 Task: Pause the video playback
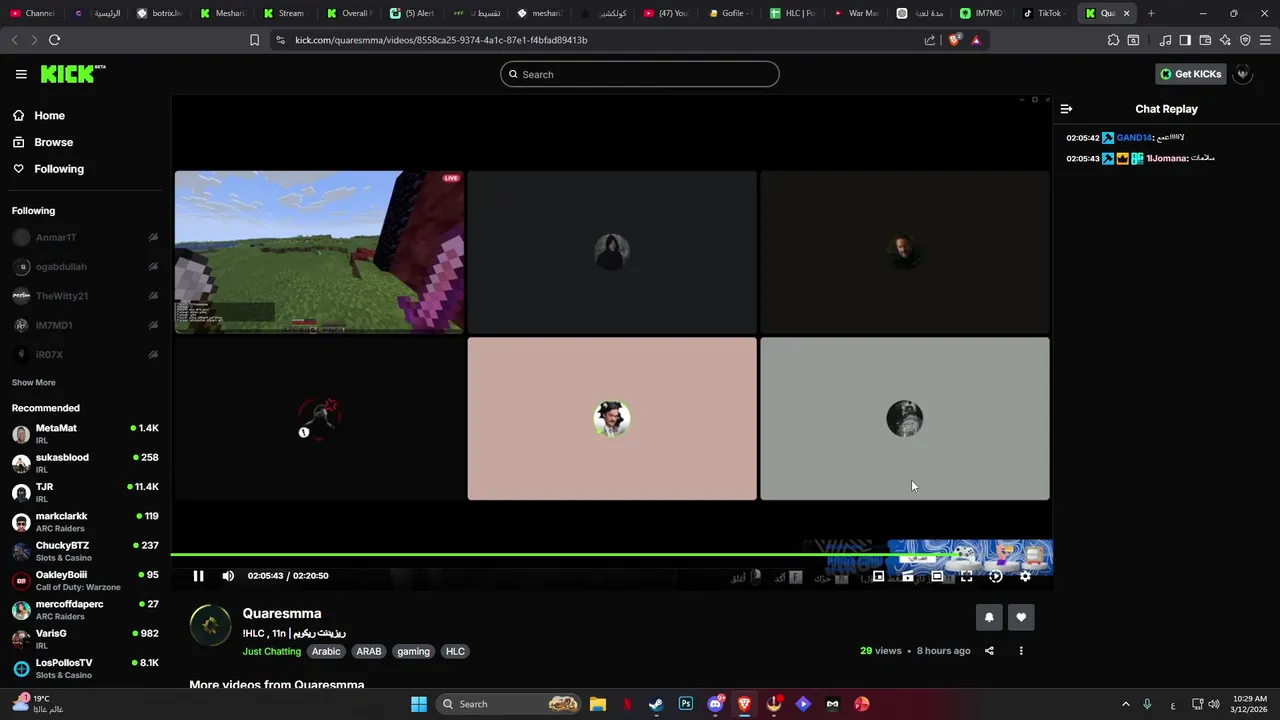(198, 576)
